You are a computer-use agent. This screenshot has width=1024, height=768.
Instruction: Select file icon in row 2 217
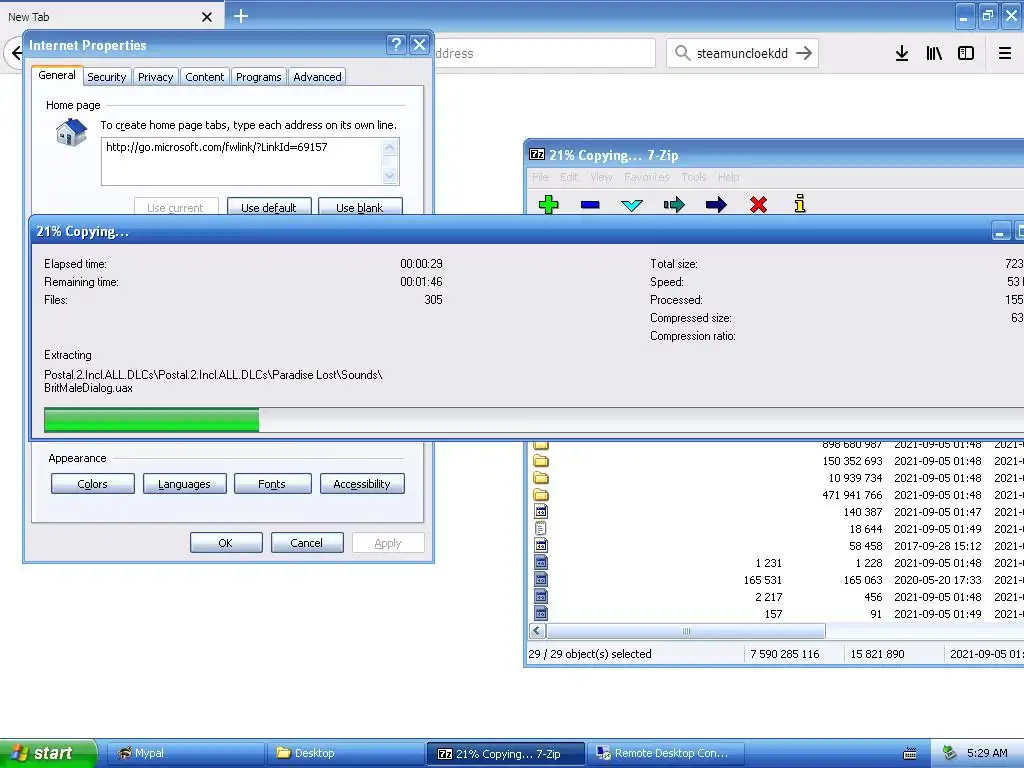(x=541, y=597)
